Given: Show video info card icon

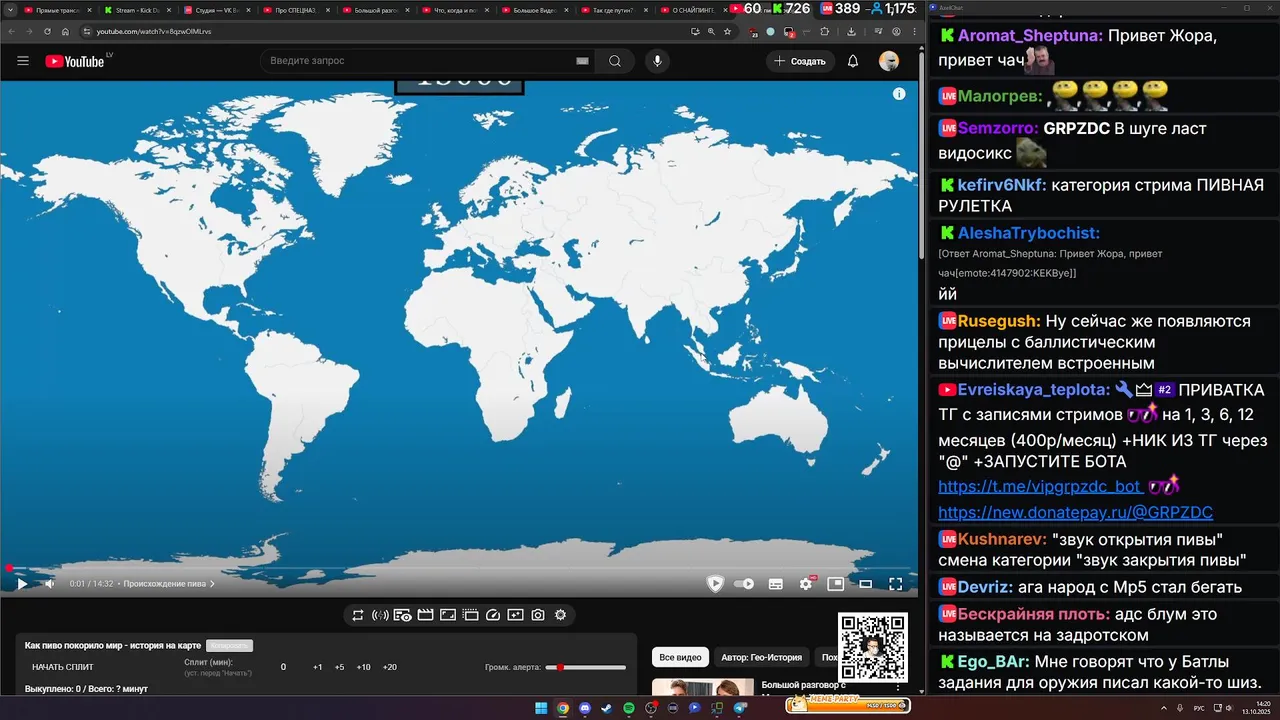Looking at the screenshot, I should point(899,93).
